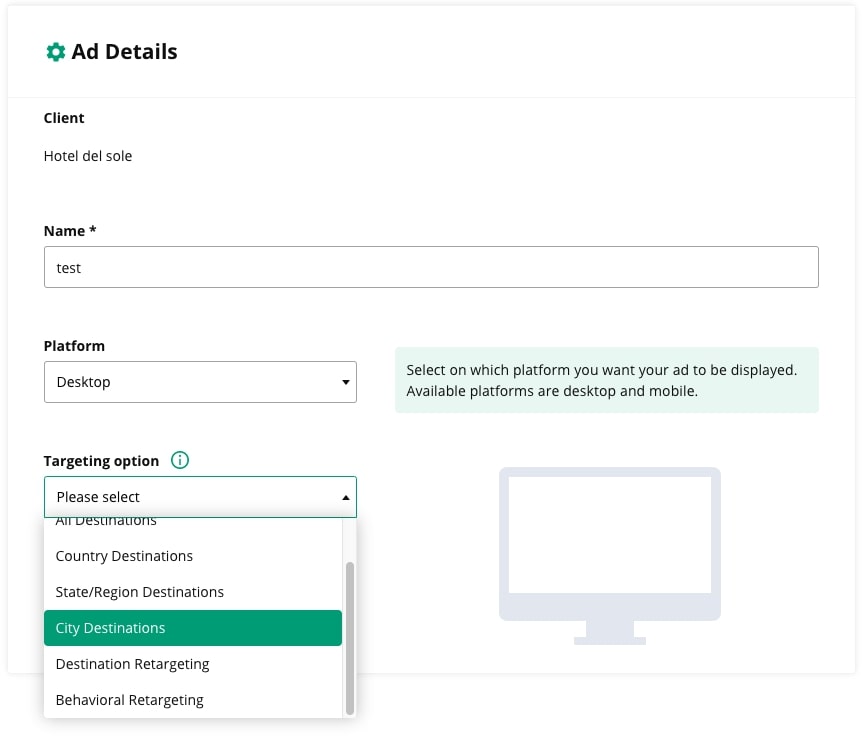The image size is (867, 747).
Task: Select the partially visible All Destinations option
Action: pyautogui.click(x=106, y=522)
